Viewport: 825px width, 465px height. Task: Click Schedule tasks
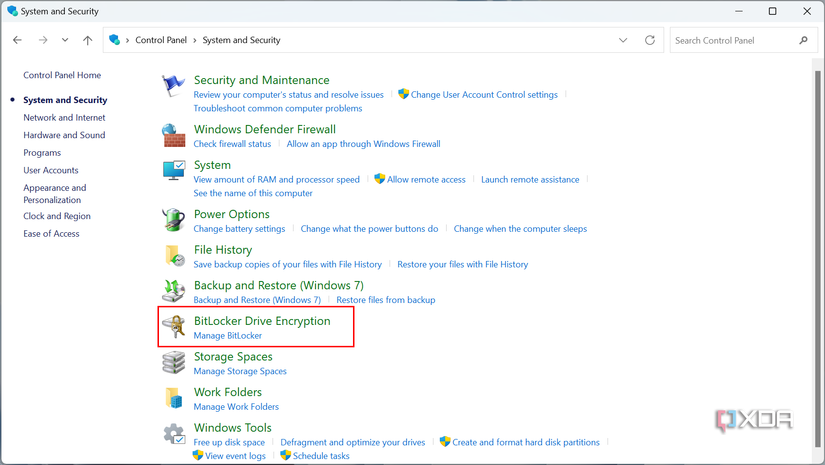tap(321, 456)
